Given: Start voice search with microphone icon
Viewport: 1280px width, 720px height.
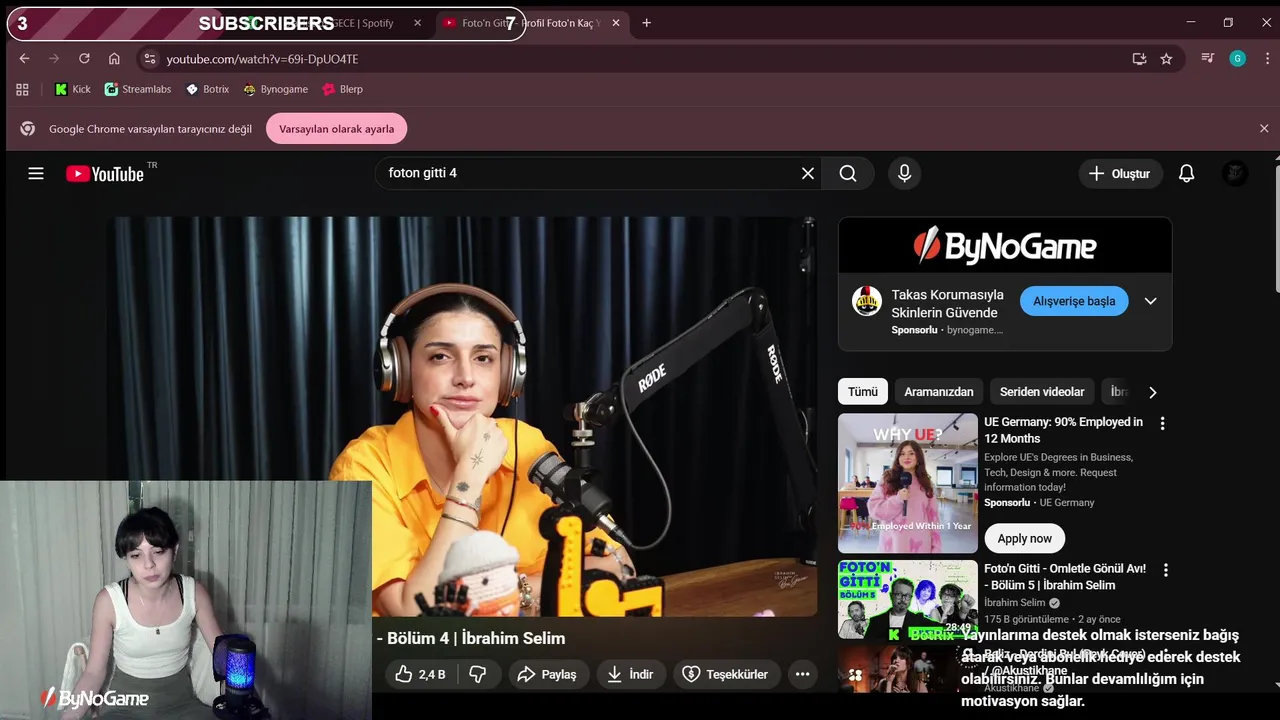Looking at the screenshot, I should (x=904, y=173).
